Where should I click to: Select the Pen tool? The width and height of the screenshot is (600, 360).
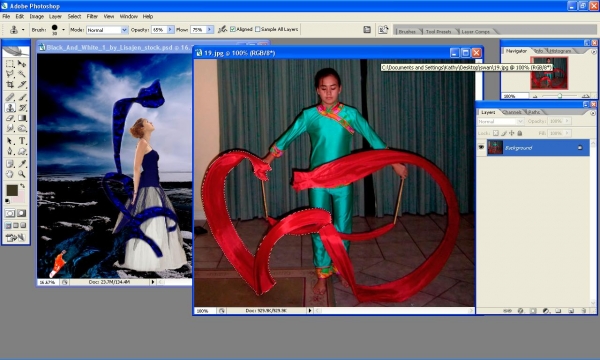10,151
